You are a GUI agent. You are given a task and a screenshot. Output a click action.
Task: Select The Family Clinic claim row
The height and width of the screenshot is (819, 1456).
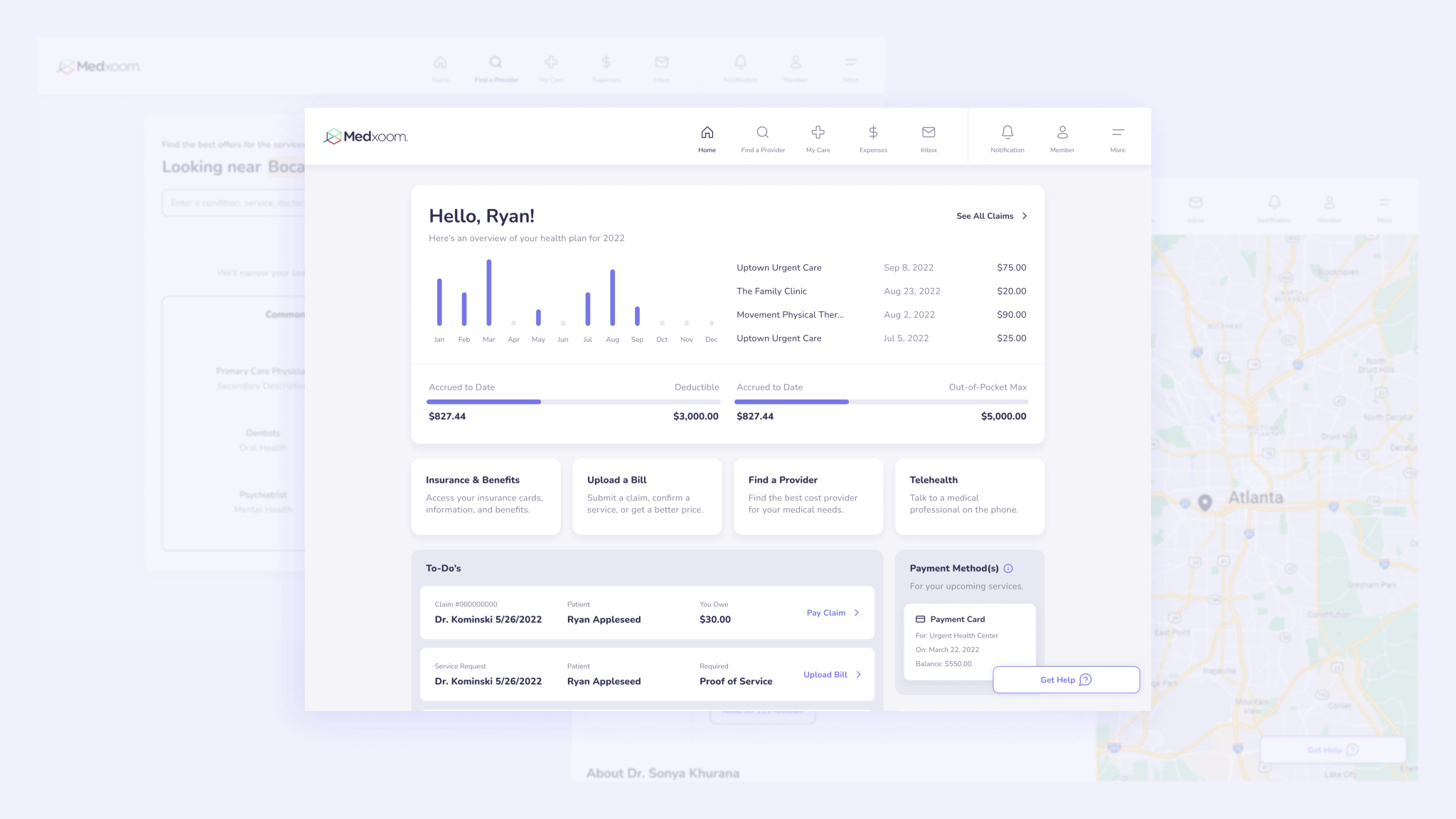(882, 291)
